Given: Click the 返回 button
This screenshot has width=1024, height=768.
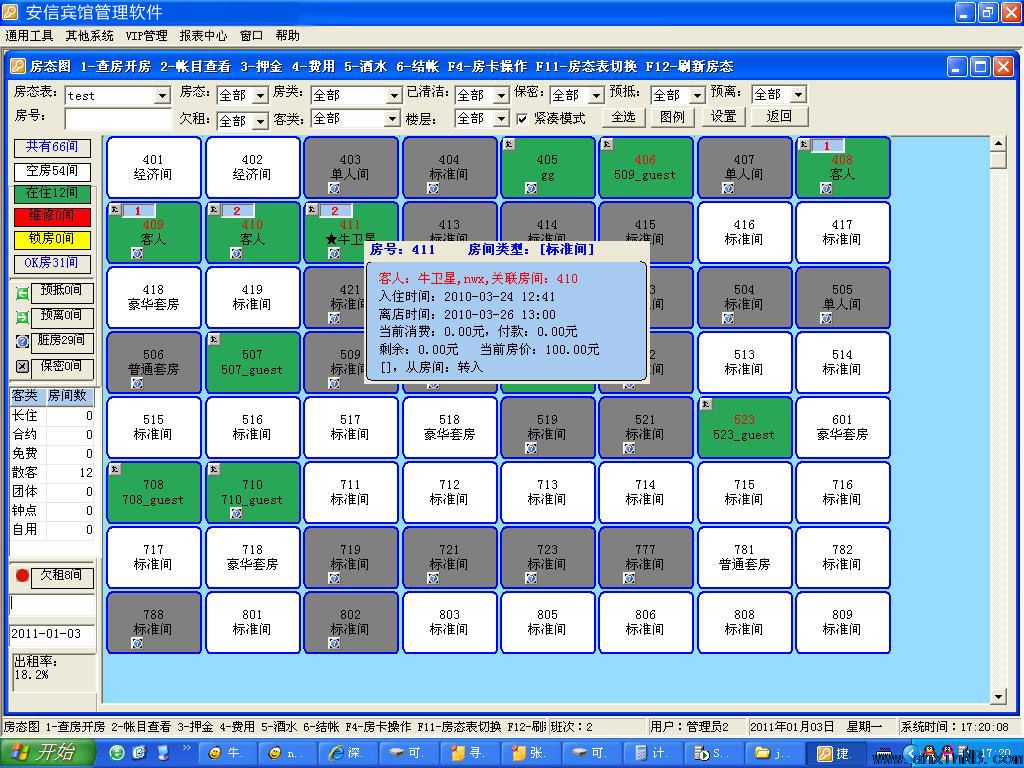Looking at the screenshot, I should 779,117.
